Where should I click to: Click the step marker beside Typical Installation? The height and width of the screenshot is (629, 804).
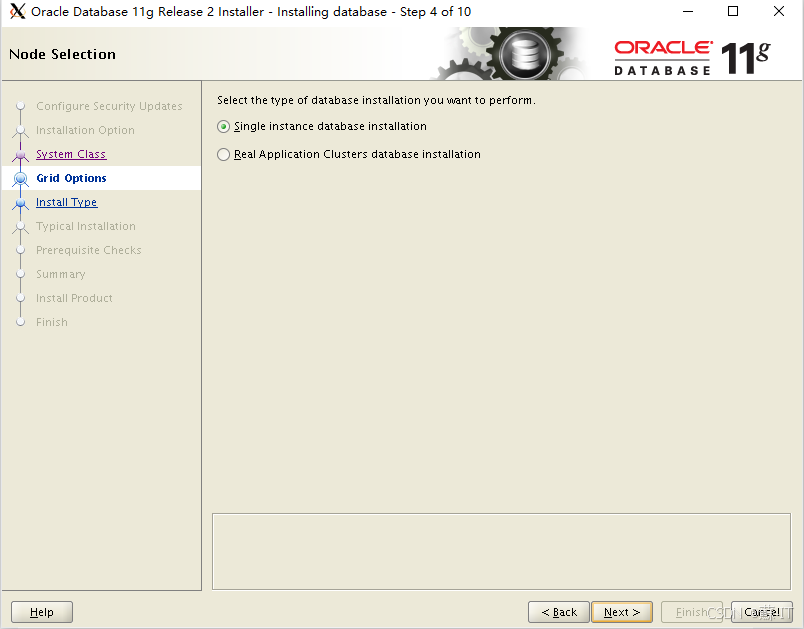[21, 226]
